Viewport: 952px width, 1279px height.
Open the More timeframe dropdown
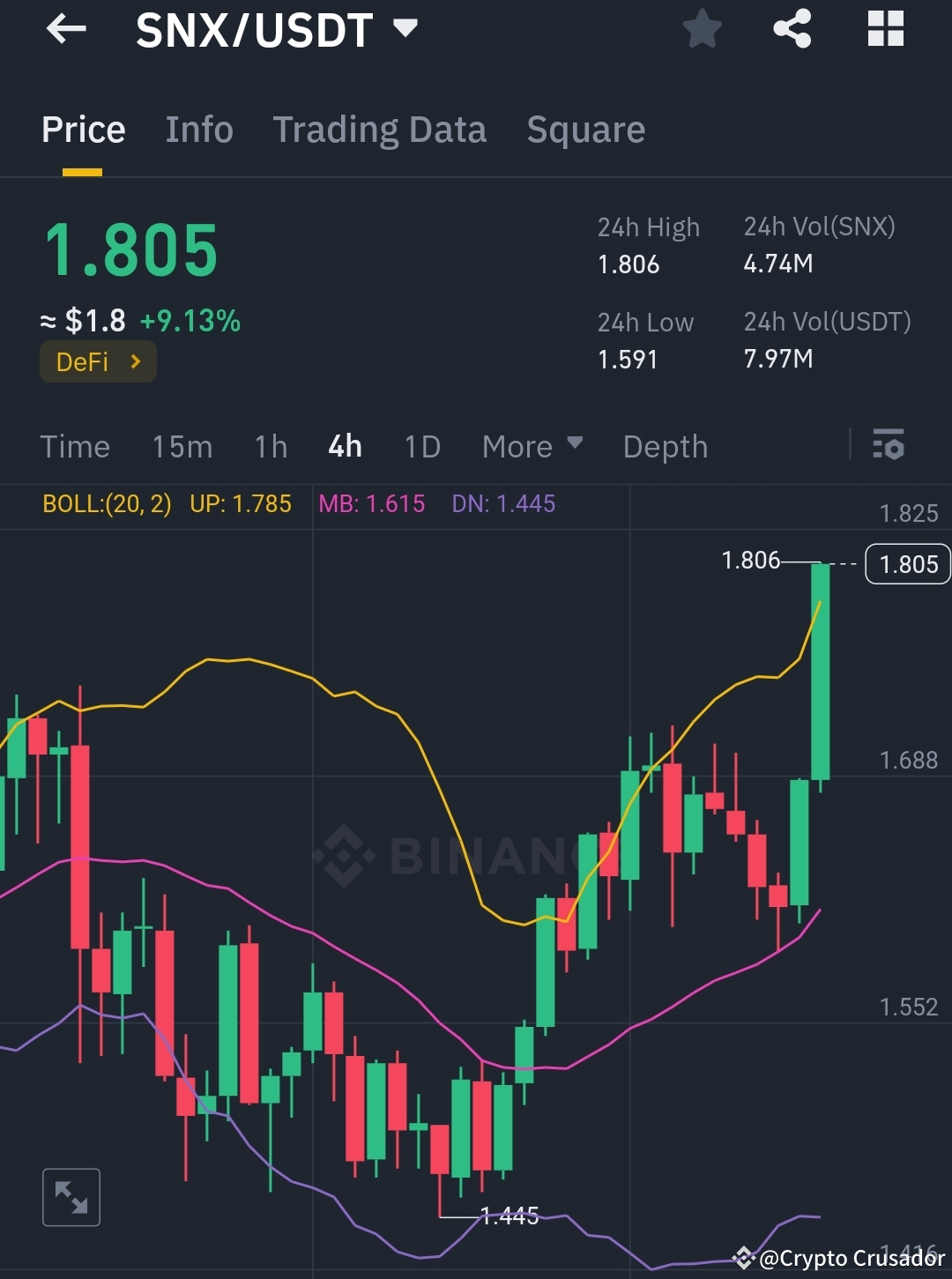pos(531,447)
